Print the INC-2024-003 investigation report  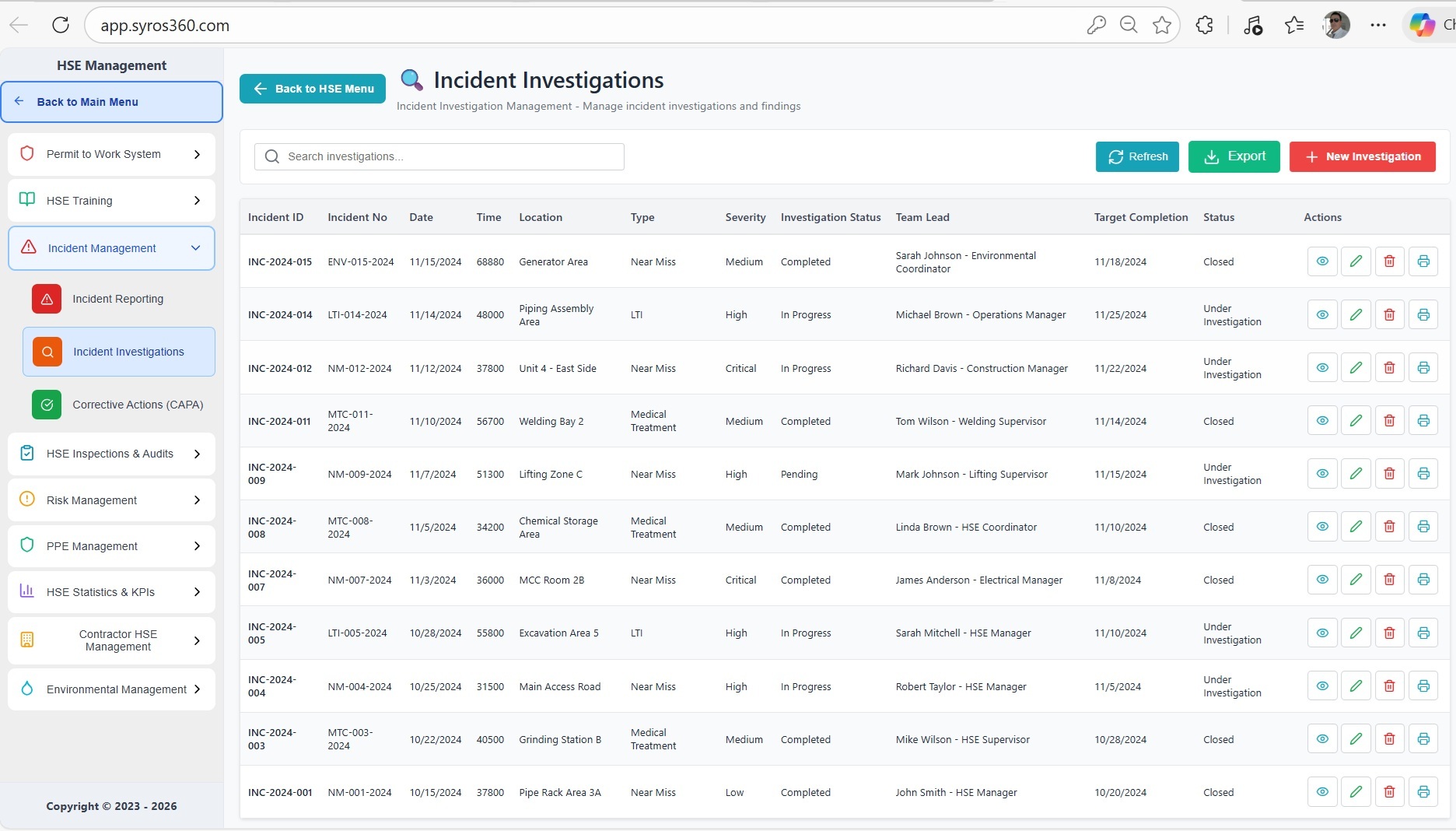[1423, 739]
